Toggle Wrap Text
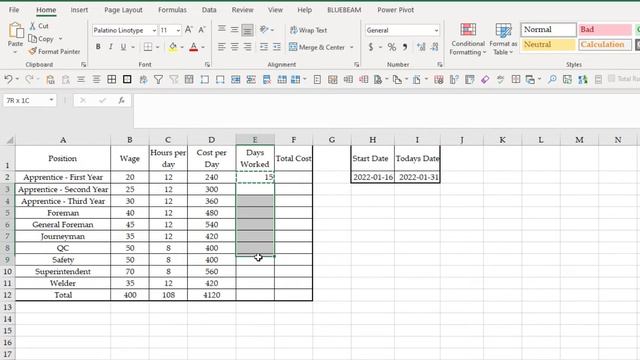Screen dimensions: 640x360 point(309,30)
